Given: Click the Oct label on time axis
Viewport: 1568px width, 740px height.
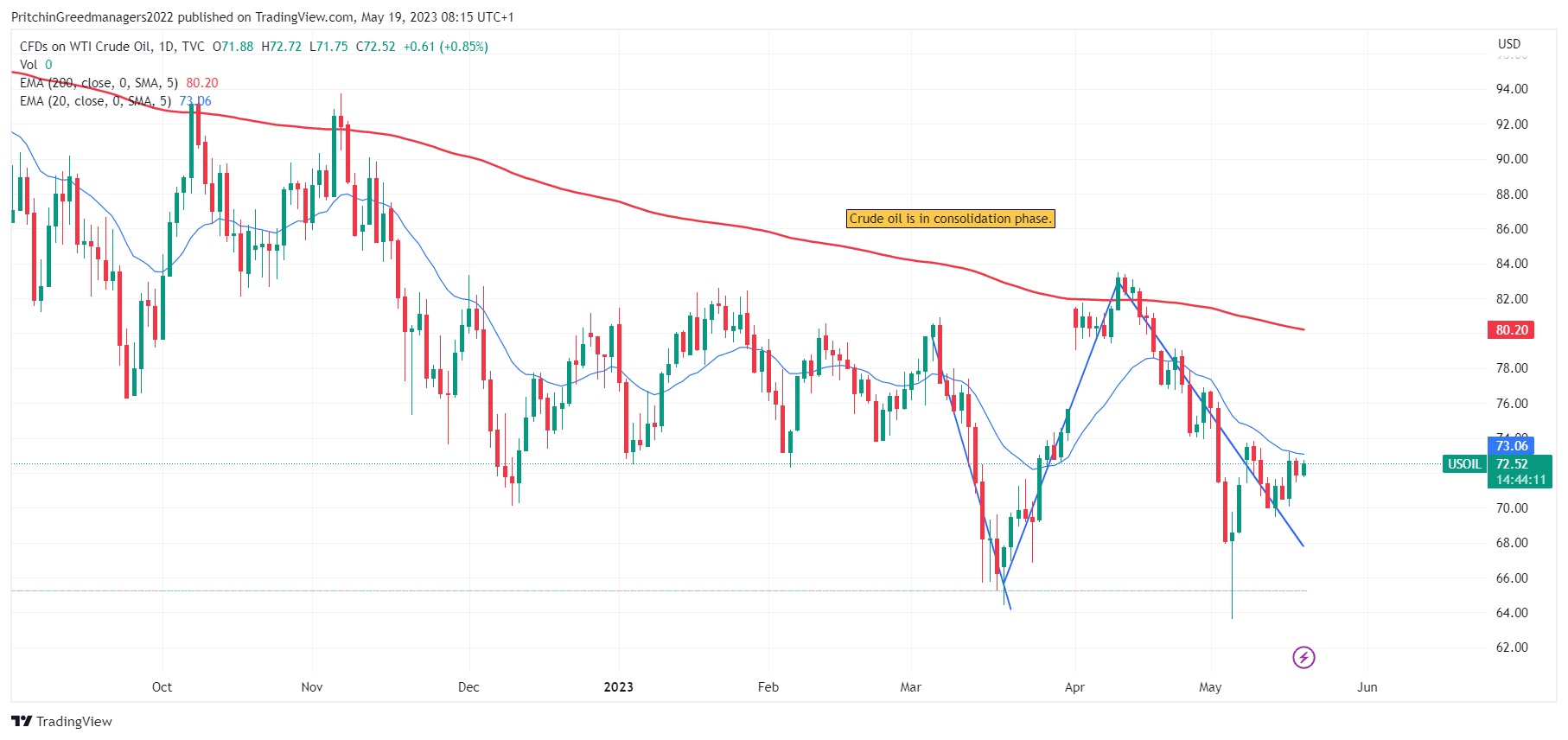Looking at the screenshot, I should [x=162, y=687].
